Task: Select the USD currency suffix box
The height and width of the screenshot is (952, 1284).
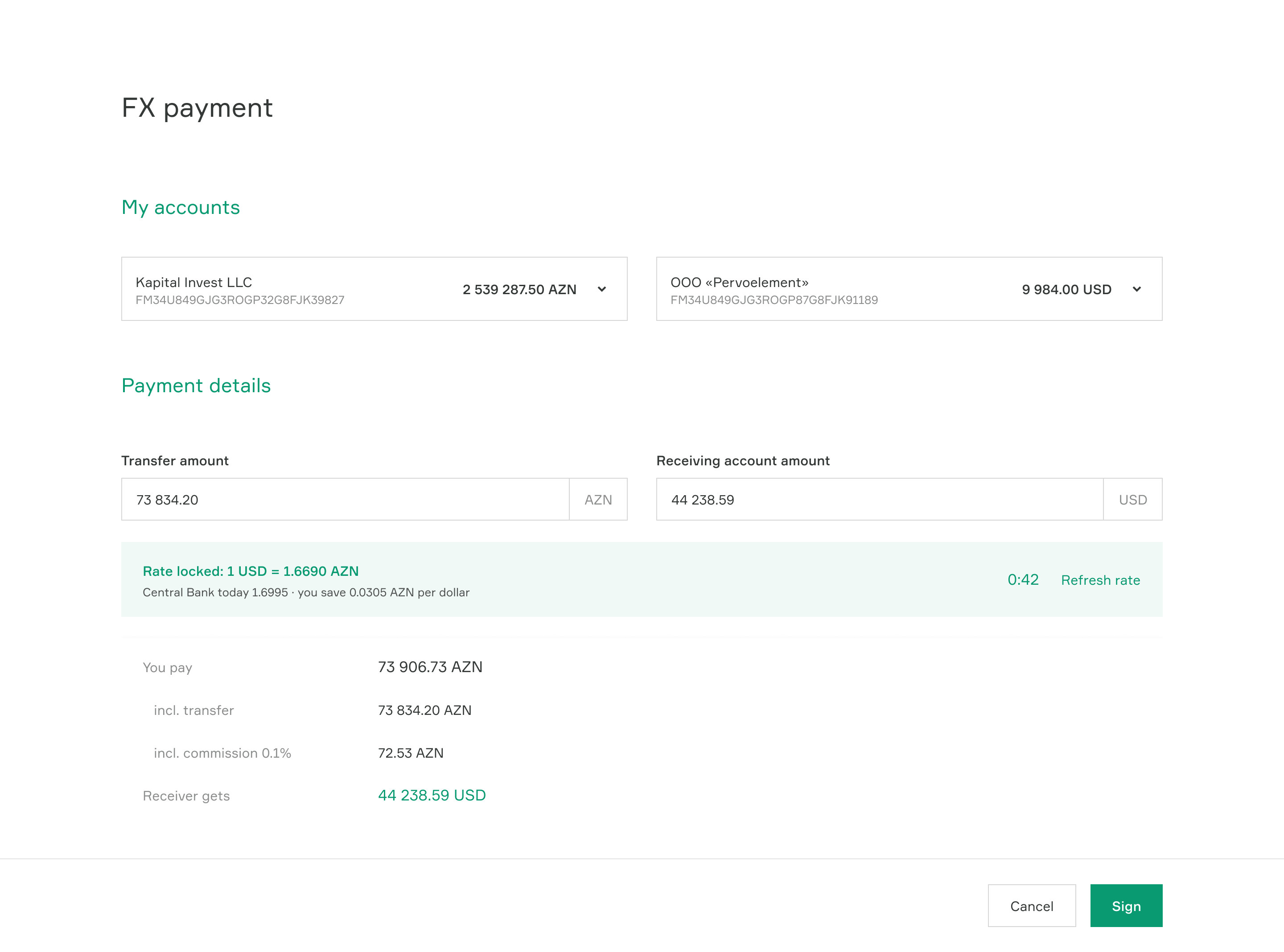Action: click(x=1133, y=499)
